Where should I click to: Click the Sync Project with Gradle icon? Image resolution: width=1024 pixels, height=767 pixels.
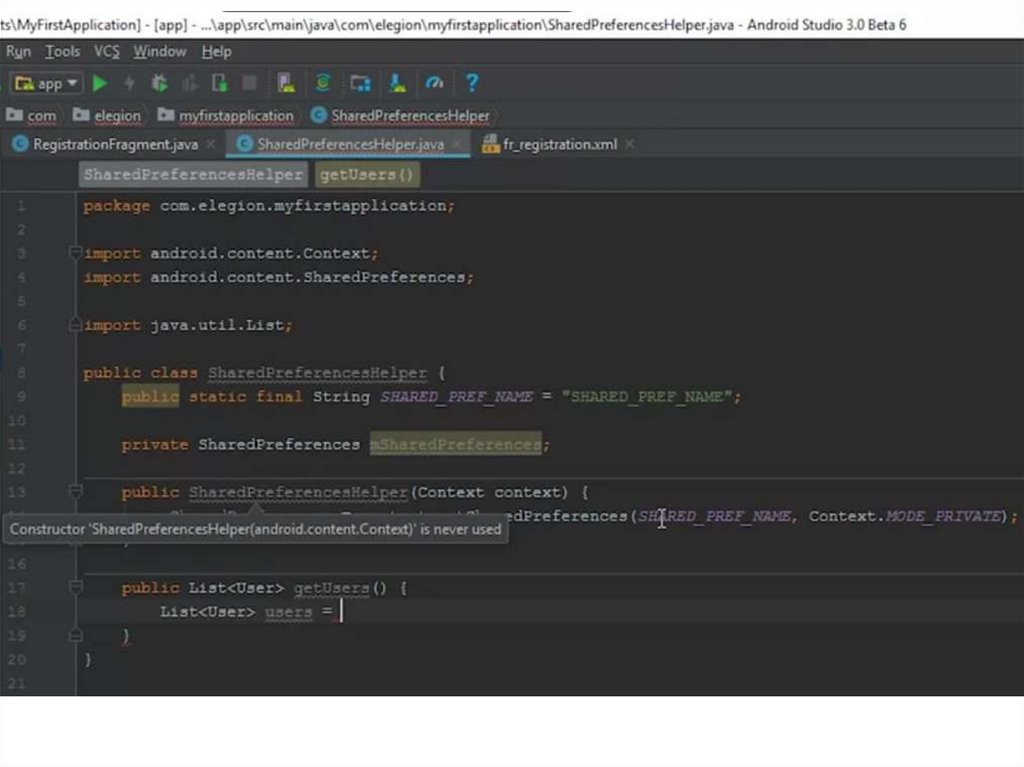(323, 84)
